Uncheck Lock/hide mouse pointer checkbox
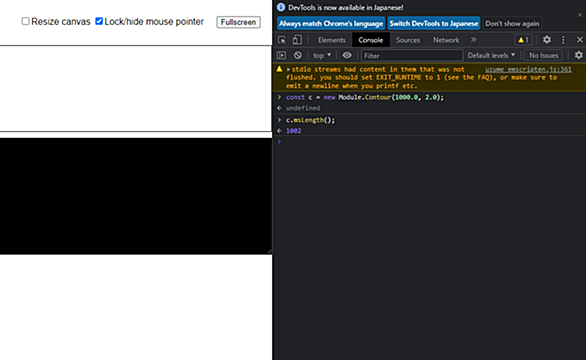586x360 pixels. tap(99, 21)
